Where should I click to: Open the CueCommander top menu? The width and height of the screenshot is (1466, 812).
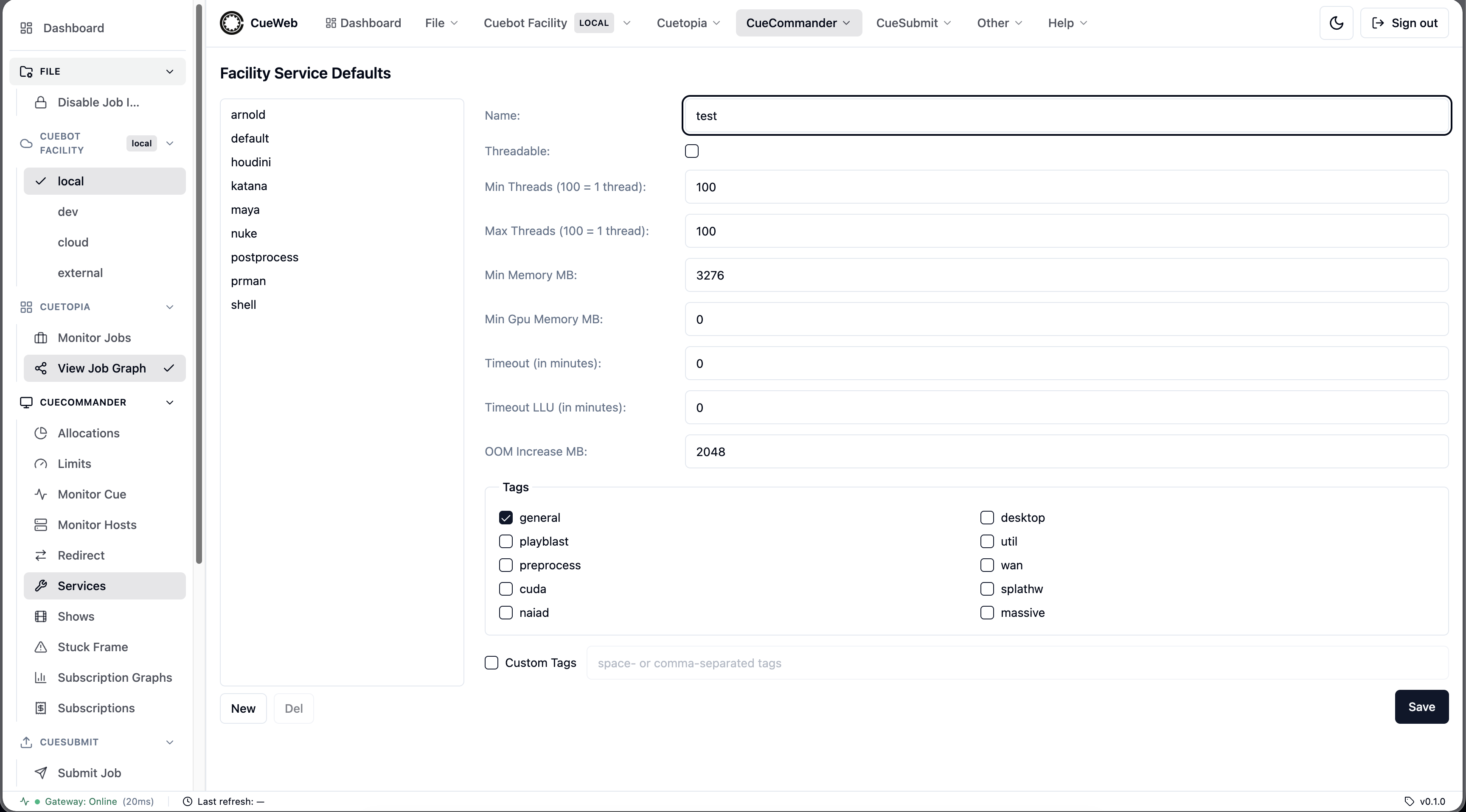tap(798, 23)
